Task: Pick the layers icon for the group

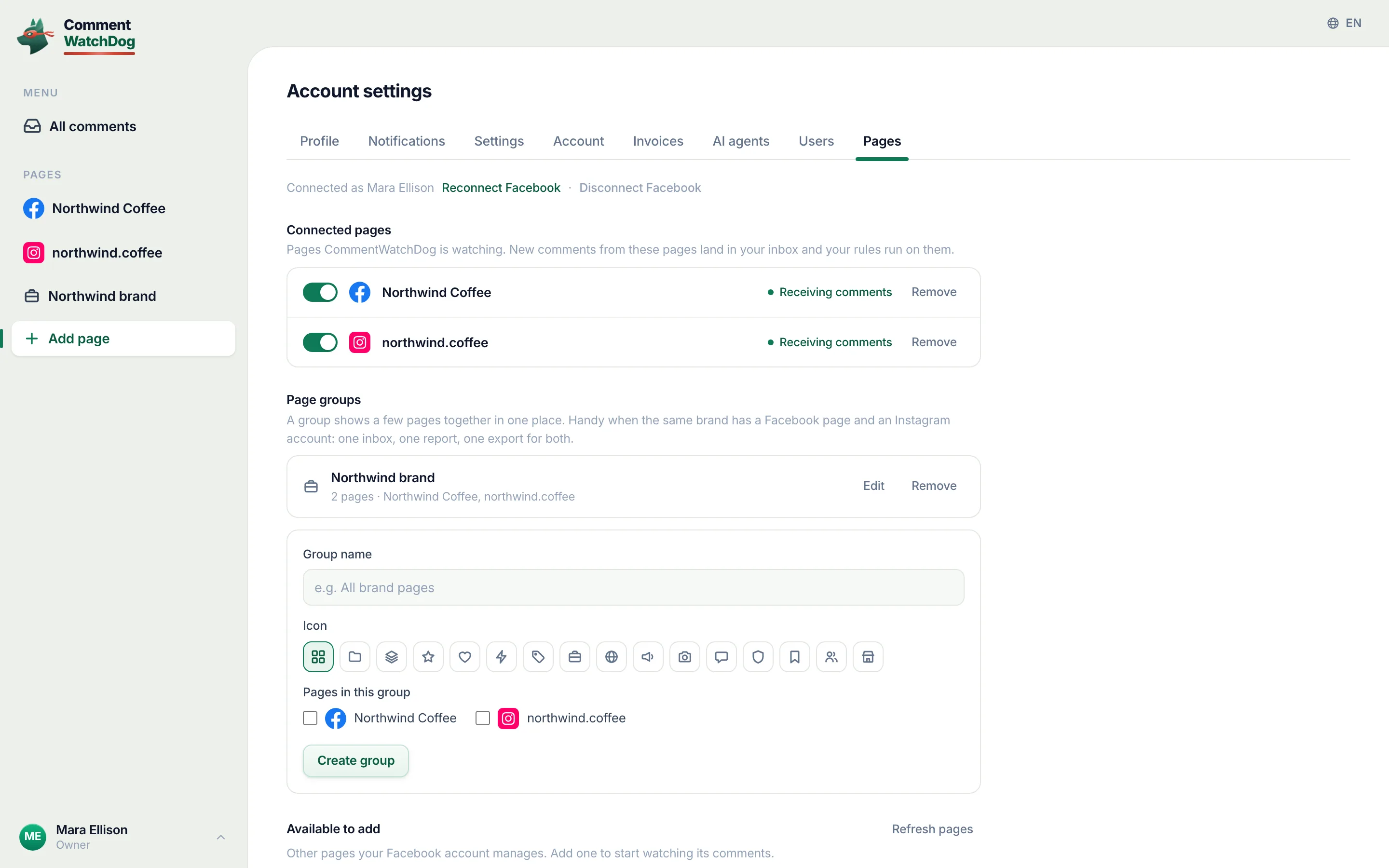Action: [x=392, y=657]
